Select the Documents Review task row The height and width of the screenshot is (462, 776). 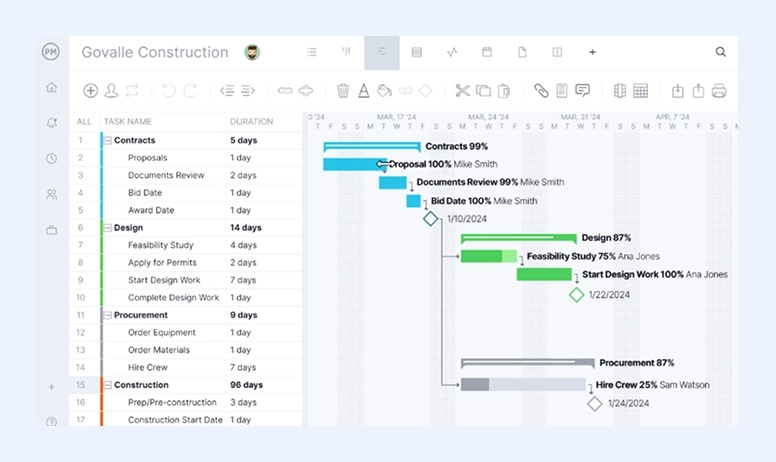tap(186, 175)
